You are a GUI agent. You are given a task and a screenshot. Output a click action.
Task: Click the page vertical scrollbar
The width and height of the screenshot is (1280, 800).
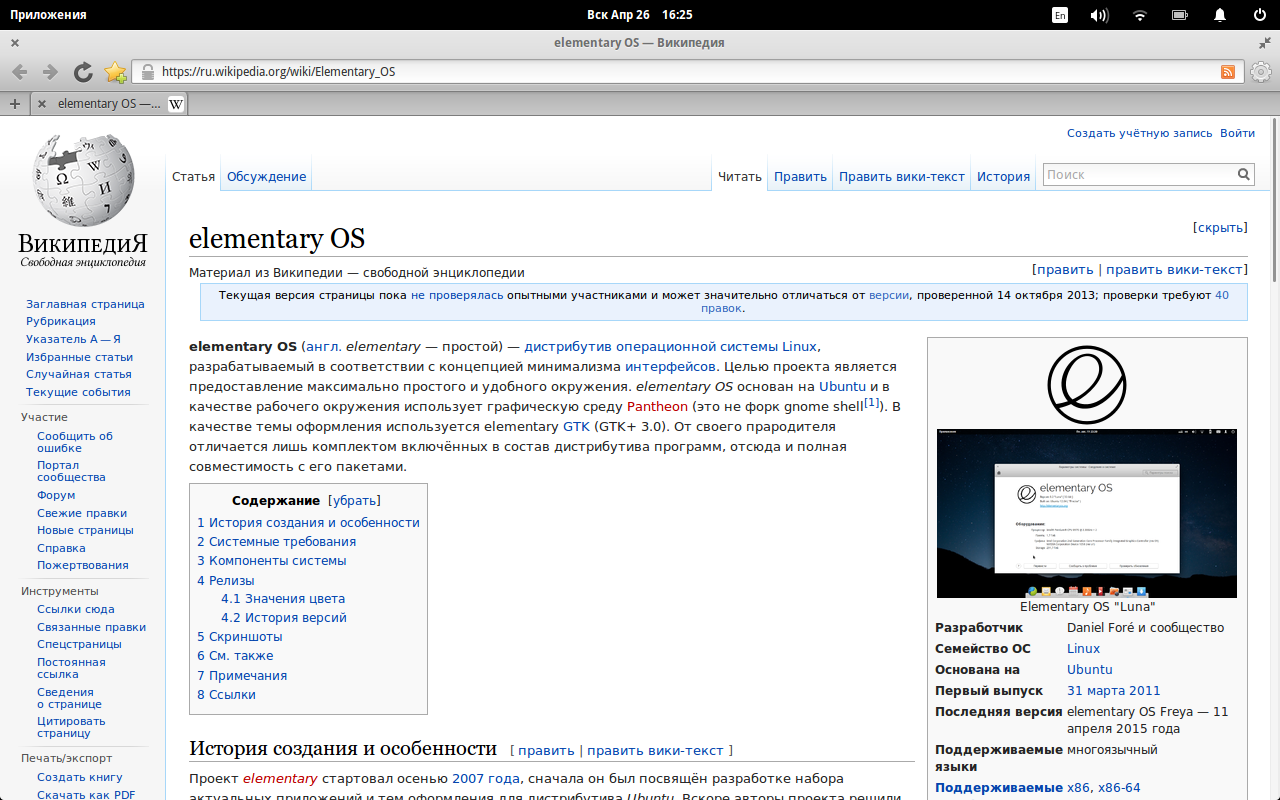click(1273, 200)
